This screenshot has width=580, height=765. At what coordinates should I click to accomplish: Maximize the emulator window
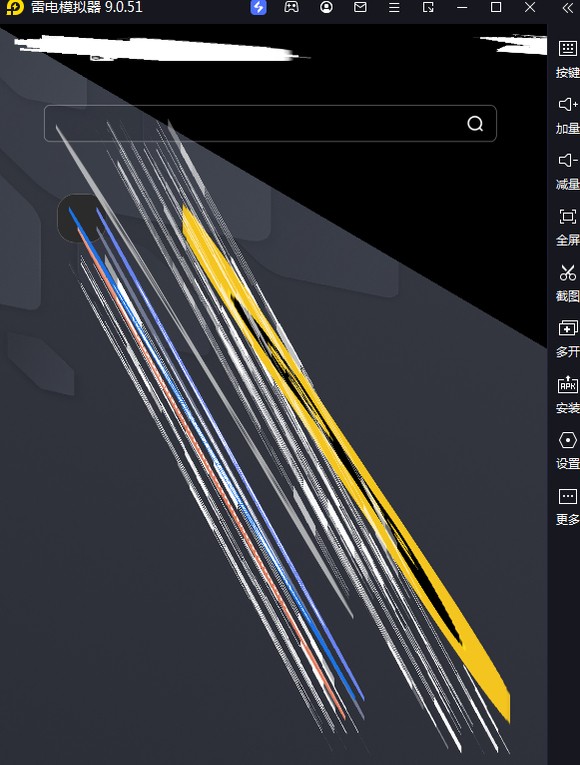pos(496,7)
